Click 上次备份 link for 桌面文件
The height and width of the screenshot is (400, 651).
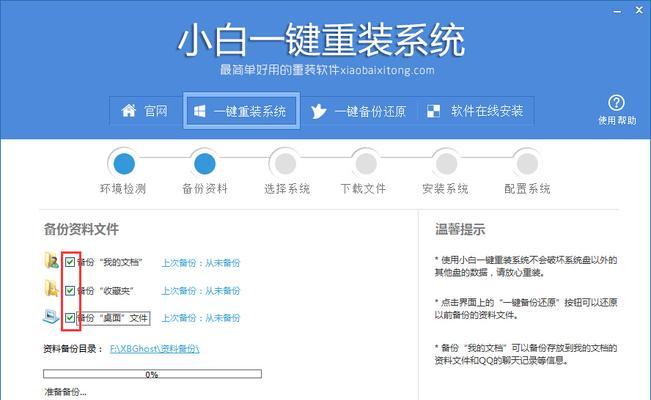click(201, 318)
